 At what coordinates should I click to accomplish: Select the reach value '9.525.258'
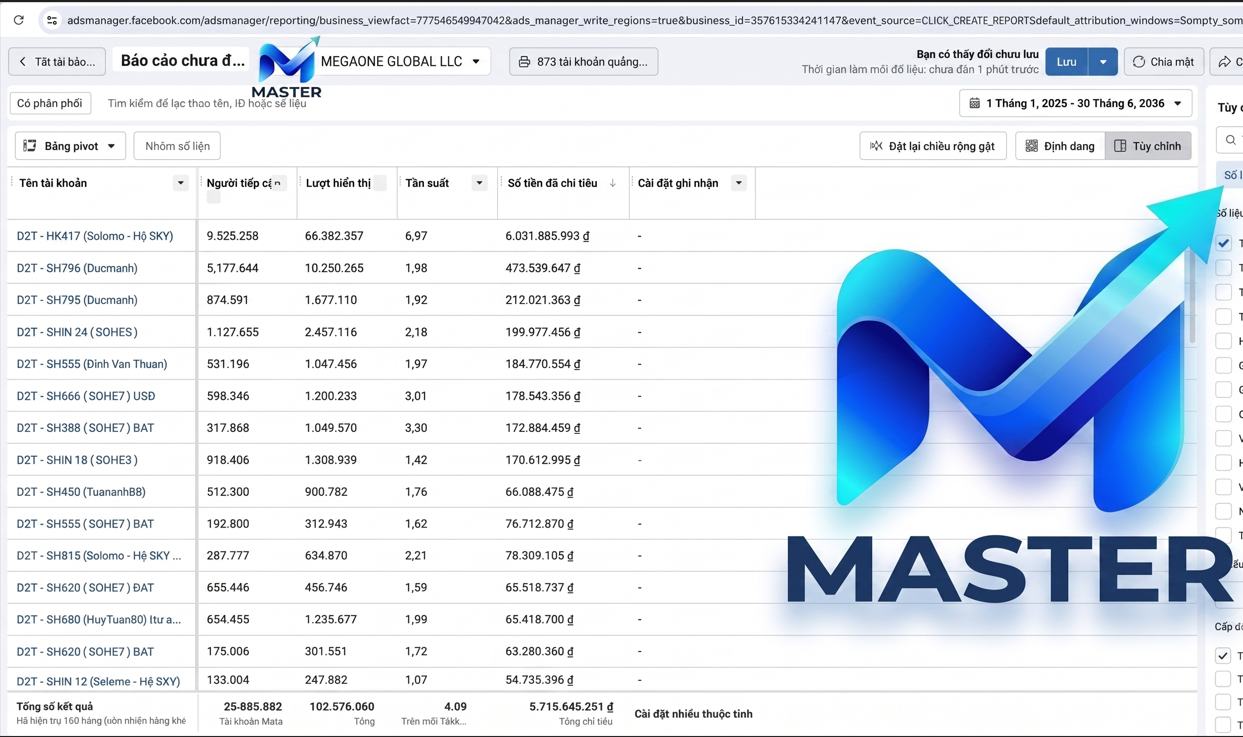[x=232, y=236]
